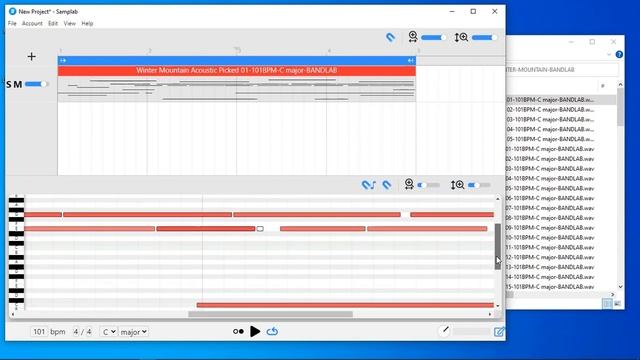Click the small handle after the highlighted note

(x=260, y=229)
